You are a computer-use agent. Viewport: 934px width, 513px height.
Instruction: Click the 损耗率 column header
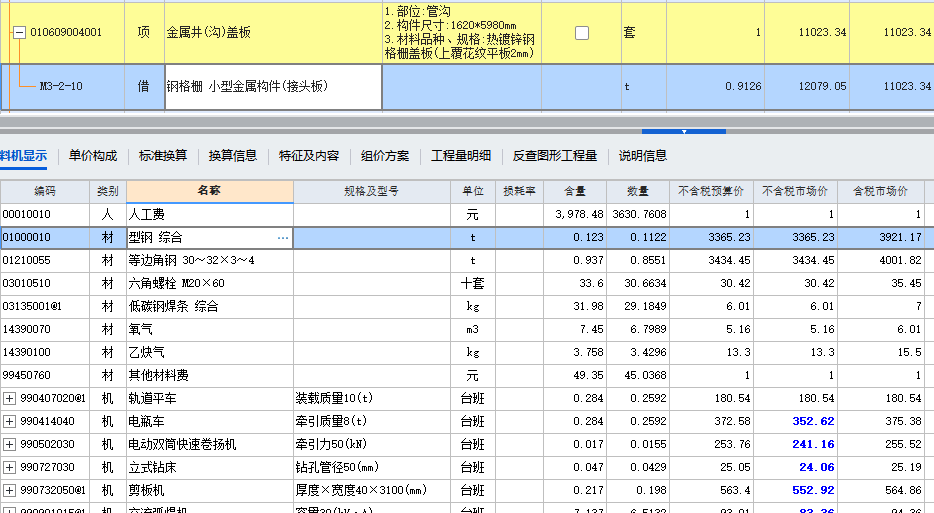(x=519, y=191)
